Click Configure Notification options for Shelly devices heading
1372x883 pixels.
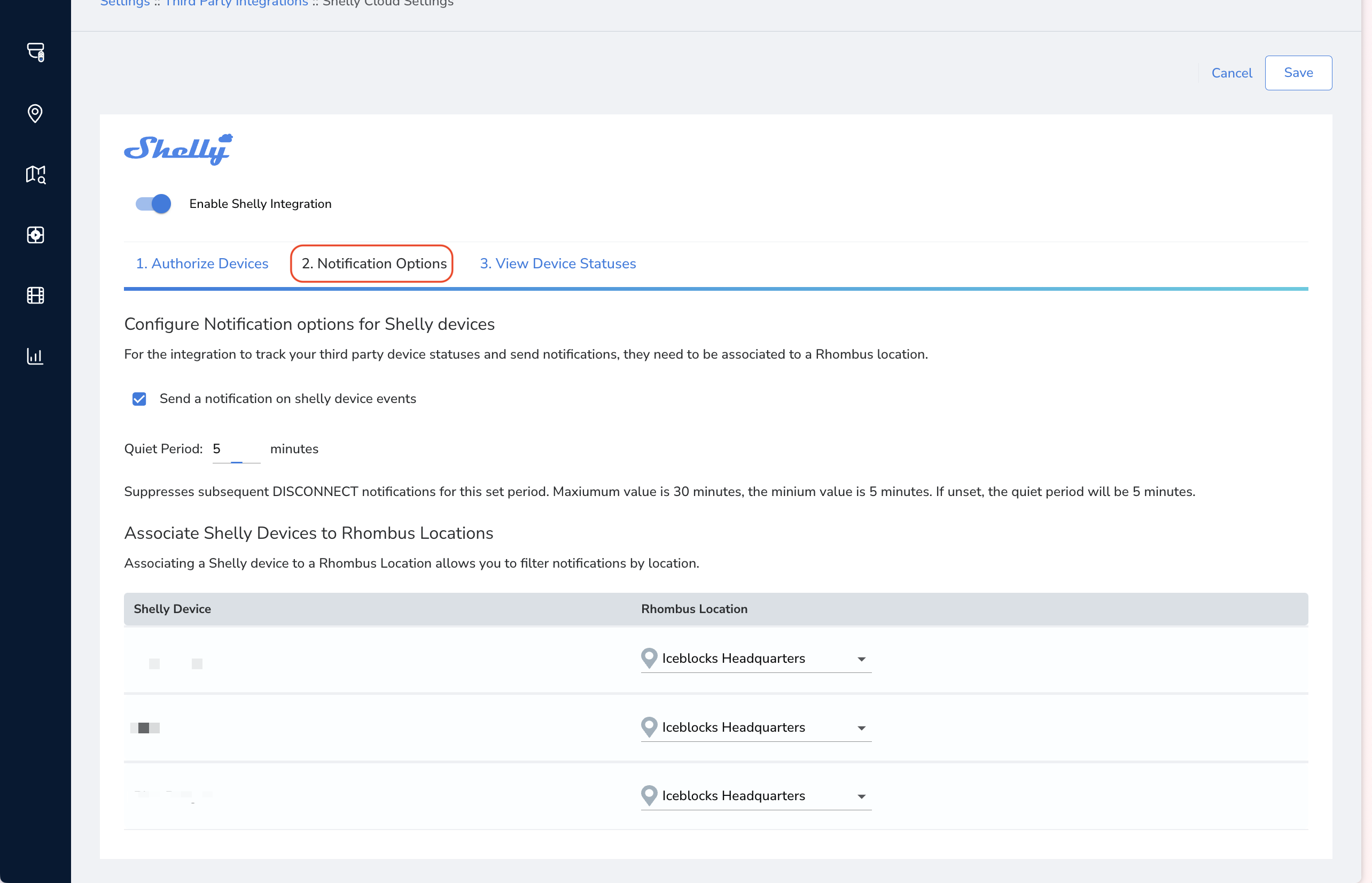tap(309, 324)
